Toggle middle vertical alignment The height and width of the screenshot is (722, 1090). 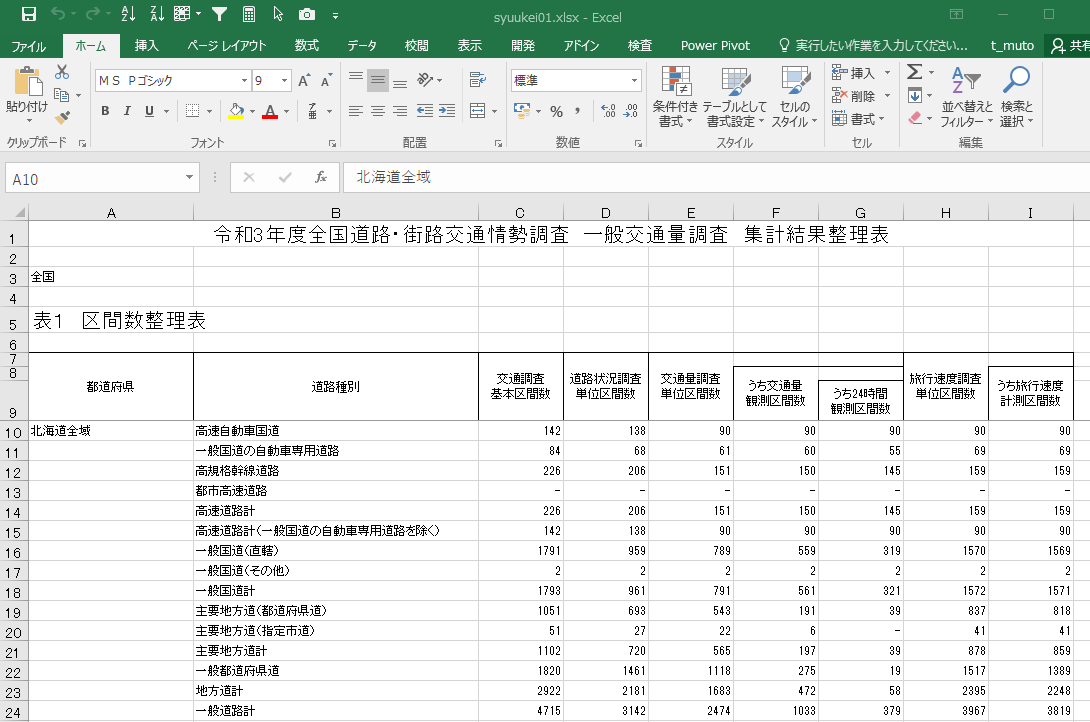point(377,80)
